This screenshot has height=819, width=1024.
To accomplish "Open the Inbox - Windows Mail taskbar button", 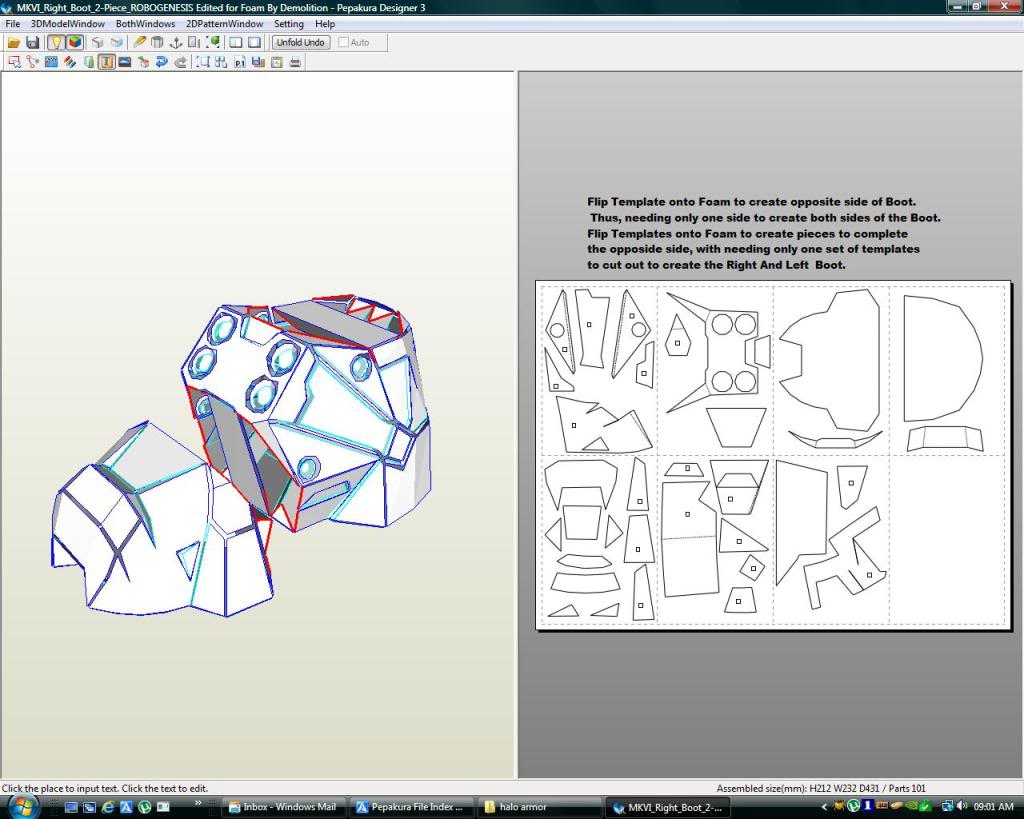I will 283,807.
